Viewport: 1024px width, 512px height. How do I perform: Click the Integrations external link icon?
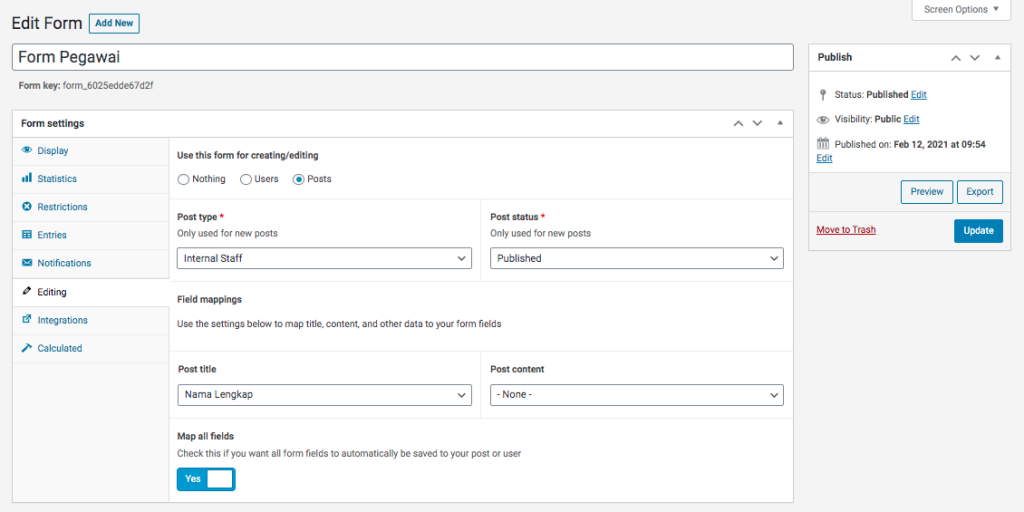pos(27,320)
